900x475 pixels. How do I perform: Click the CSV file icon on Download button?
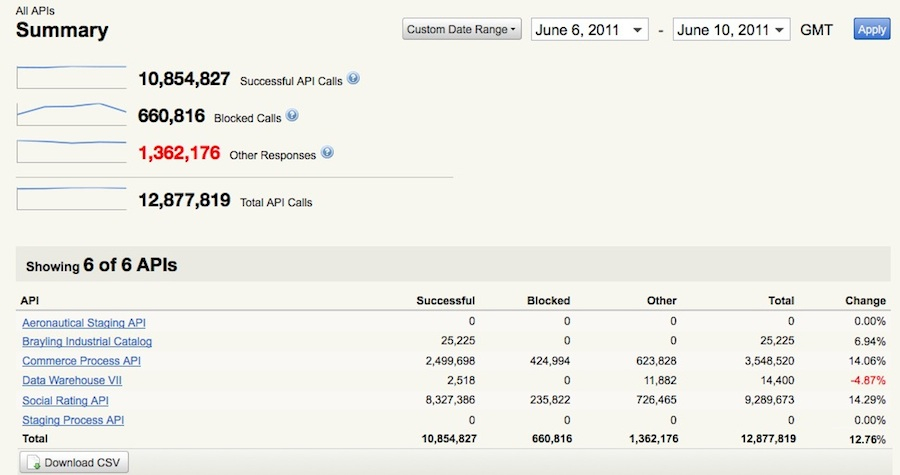pos(34,462)
